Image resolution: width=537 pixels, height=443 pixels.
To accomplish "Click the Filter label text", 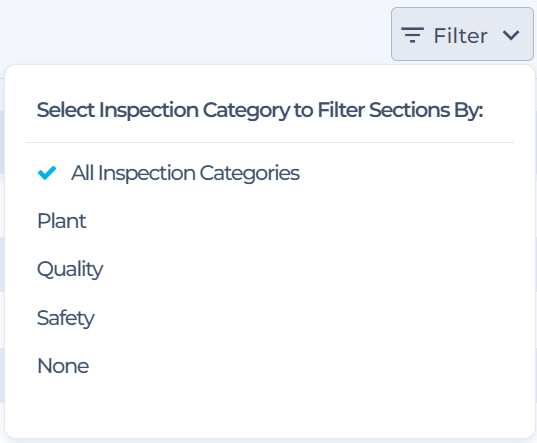I will pos(460,36).
